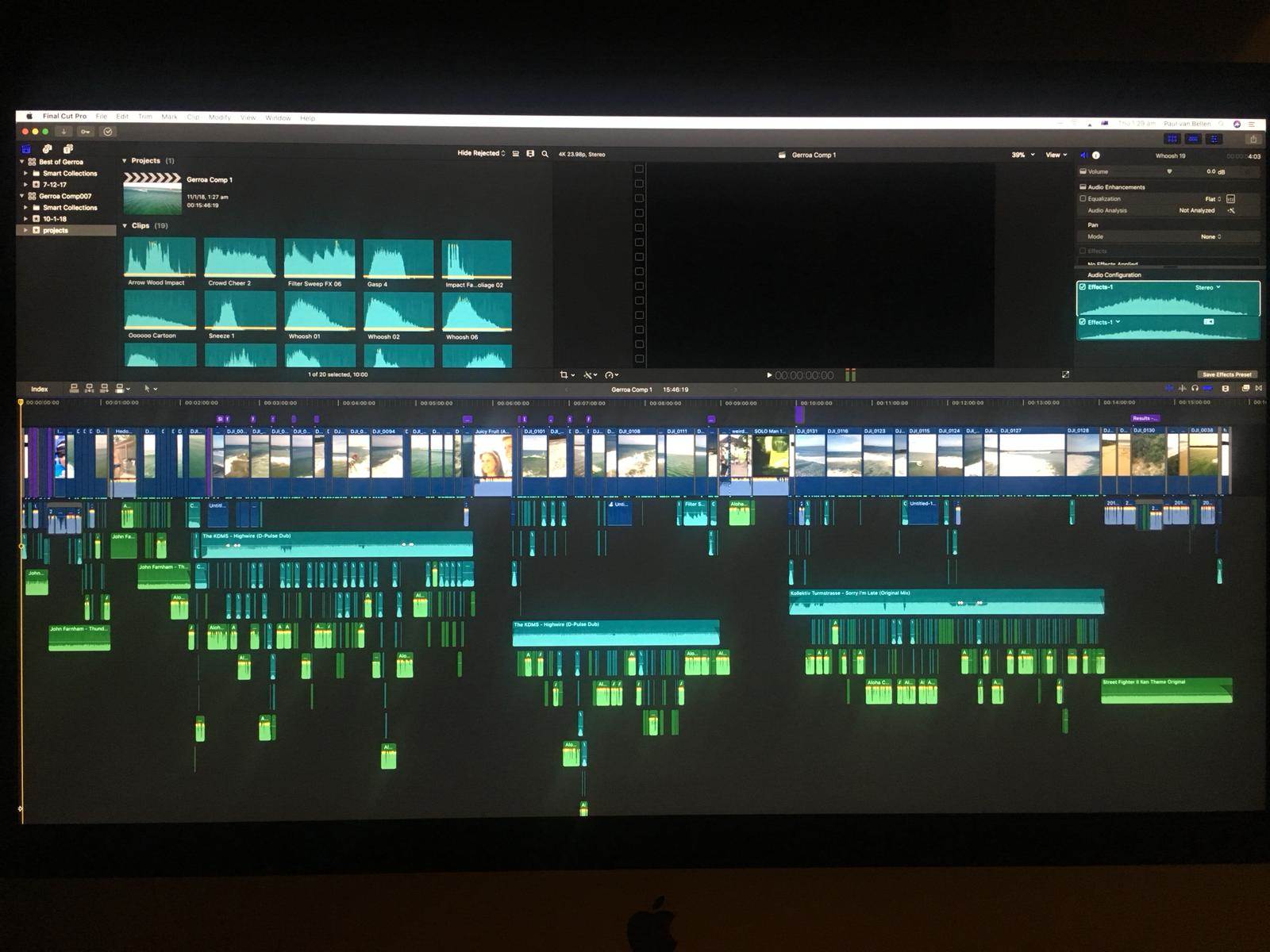The height and width of the screenshot is (952, 1270).
Task: Collapse the Best of Gerroa library
Action: [22, 162]
